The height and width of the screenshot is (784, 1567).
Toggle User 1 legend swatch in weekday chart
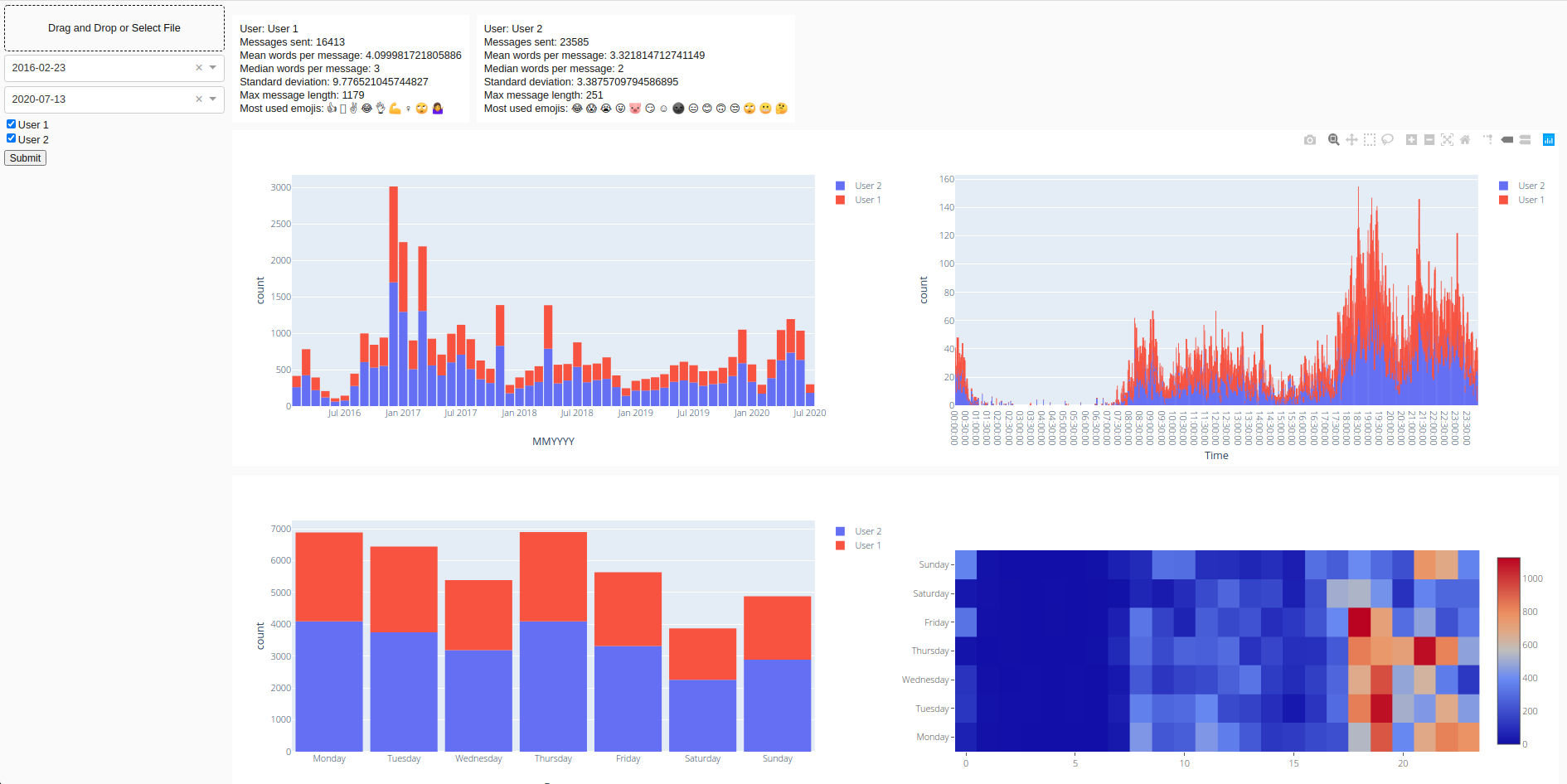840,545
